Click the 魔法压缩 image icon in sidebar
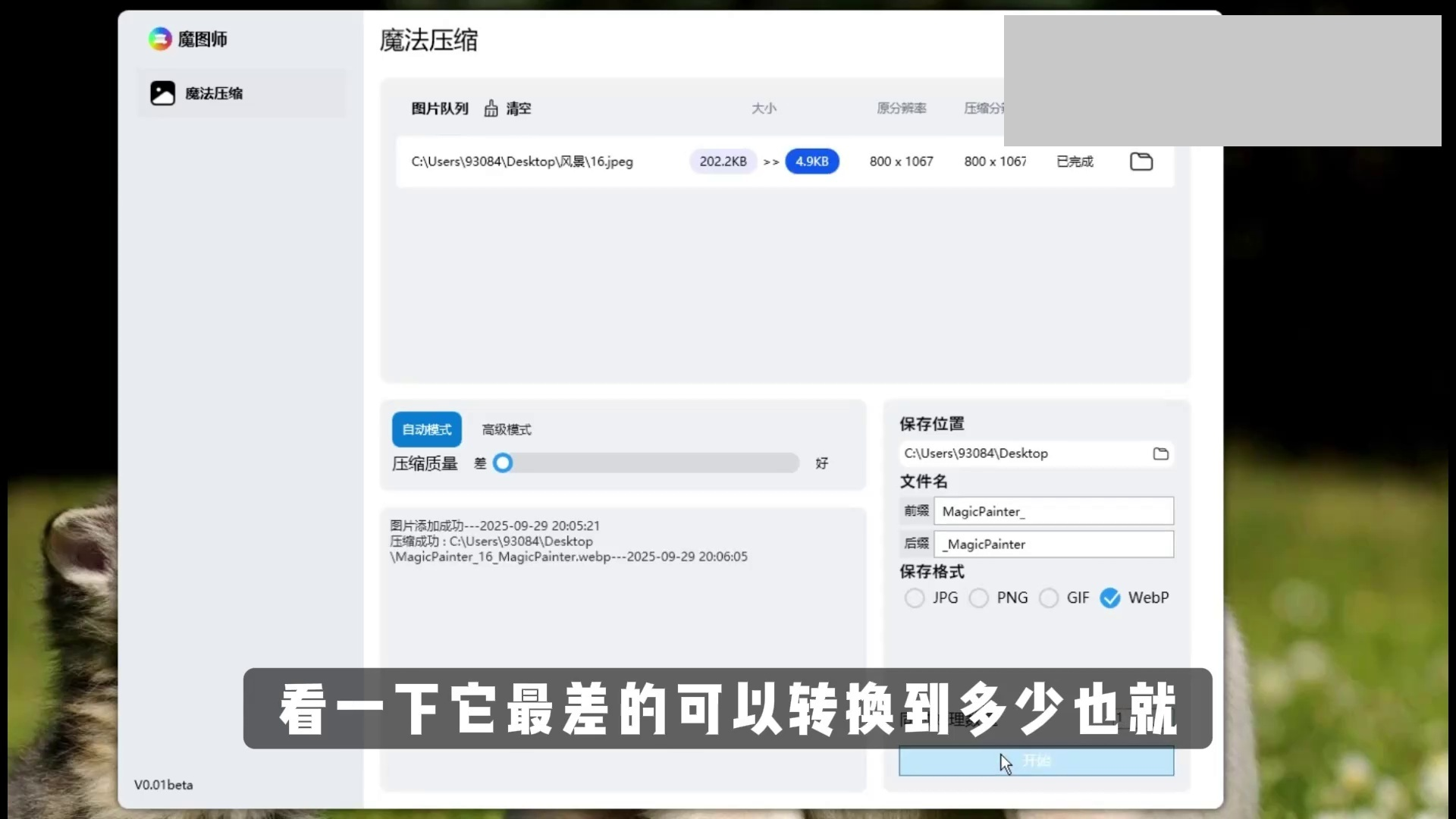 (162, 93)
